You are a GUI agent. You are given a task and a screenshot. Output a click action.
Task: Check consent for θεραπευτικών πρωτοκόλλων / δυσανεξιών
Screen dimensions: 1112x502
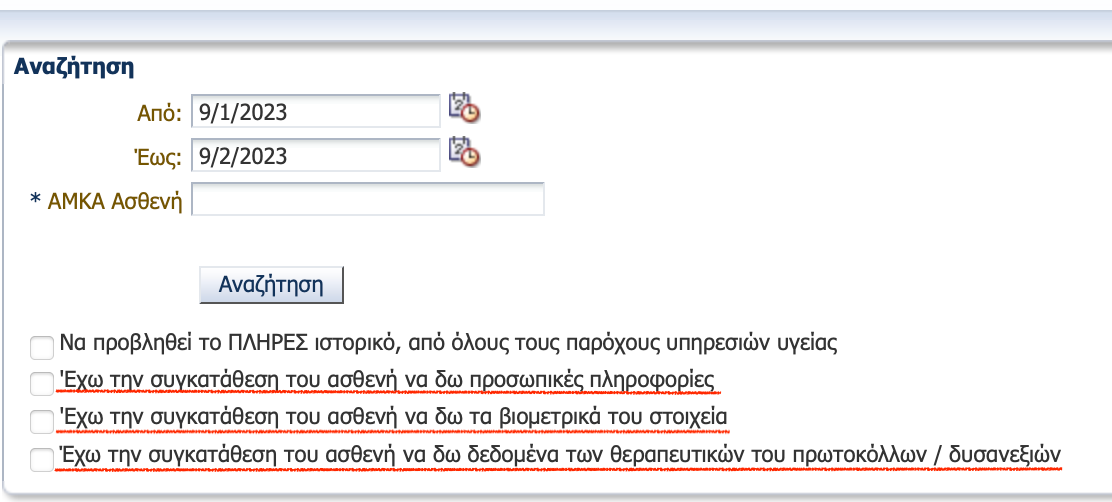tap(42, 459)
